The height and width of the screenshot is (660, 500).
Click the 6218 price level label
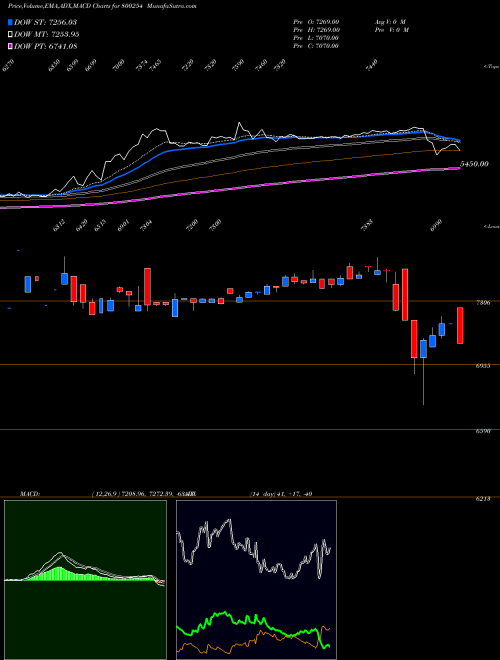483,499
